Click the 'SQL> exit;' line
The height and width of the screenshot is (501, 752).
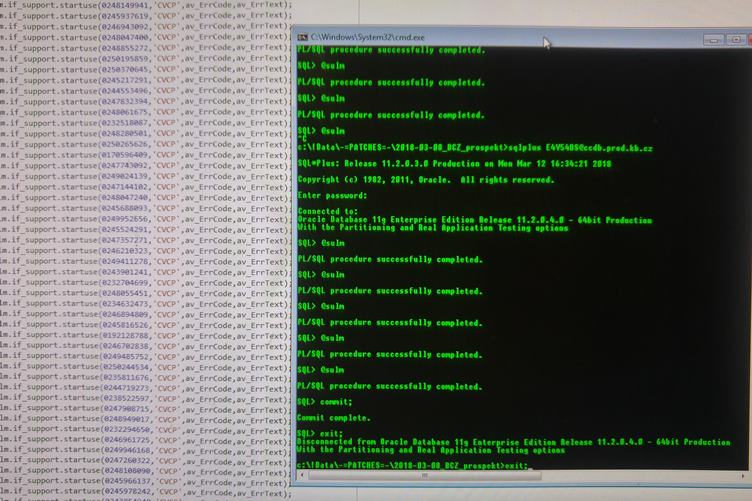(x=320, y=433)
